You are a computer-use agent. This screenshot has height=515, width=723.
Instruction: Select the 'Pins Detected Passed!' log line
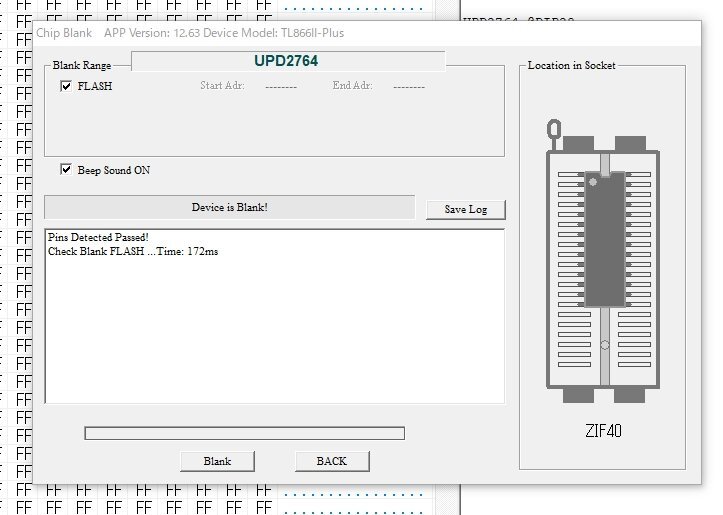coord(98,237)
